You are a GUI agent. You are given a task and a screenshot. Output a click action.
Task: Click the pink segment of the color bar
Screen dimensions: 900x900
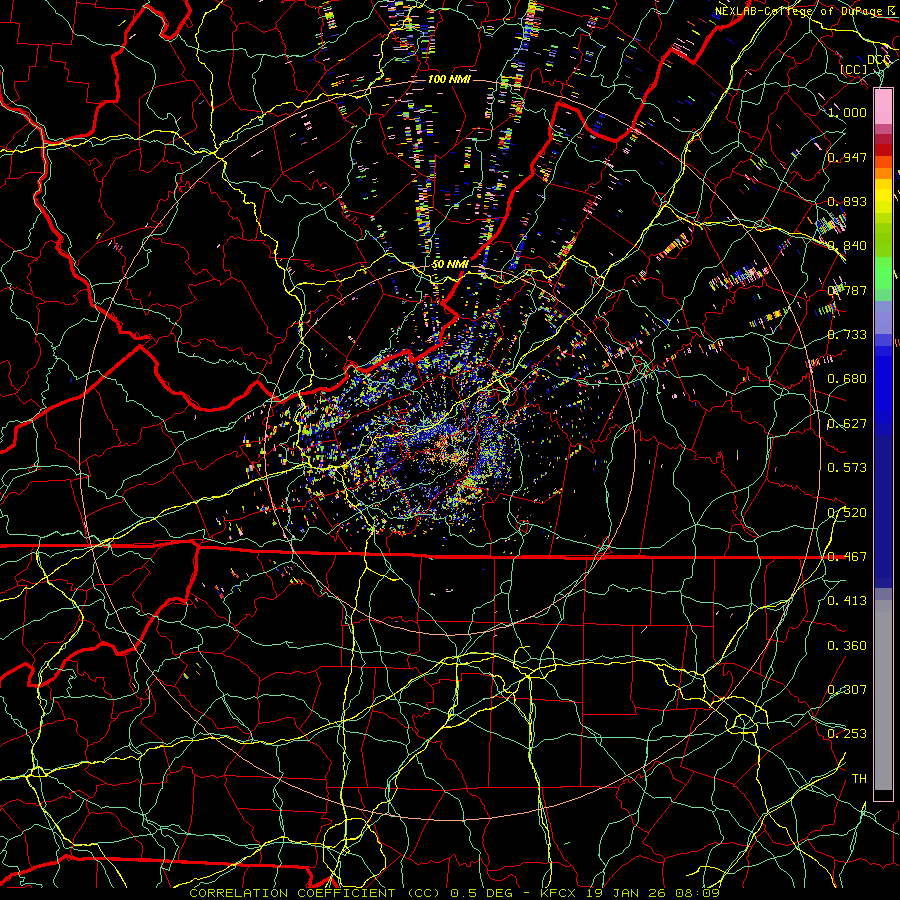[x=883, y=107]
